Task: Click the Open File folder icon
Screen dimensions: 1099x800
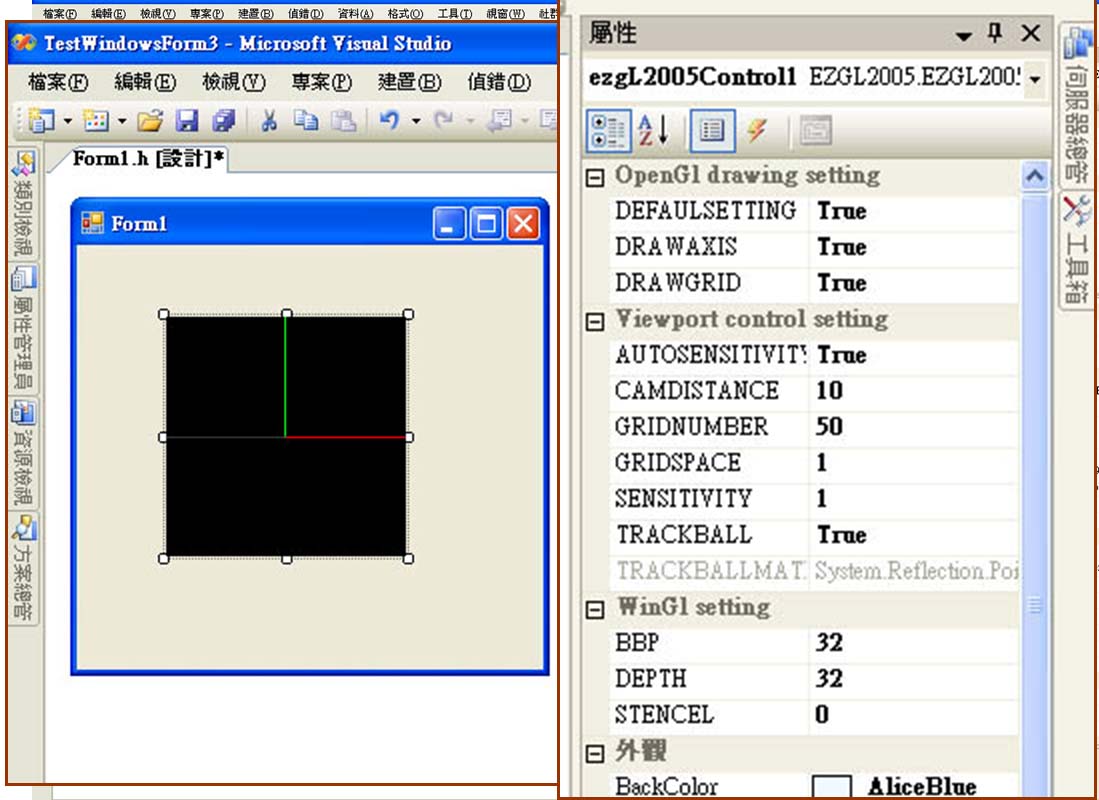Action: click(x=149, y=121)
